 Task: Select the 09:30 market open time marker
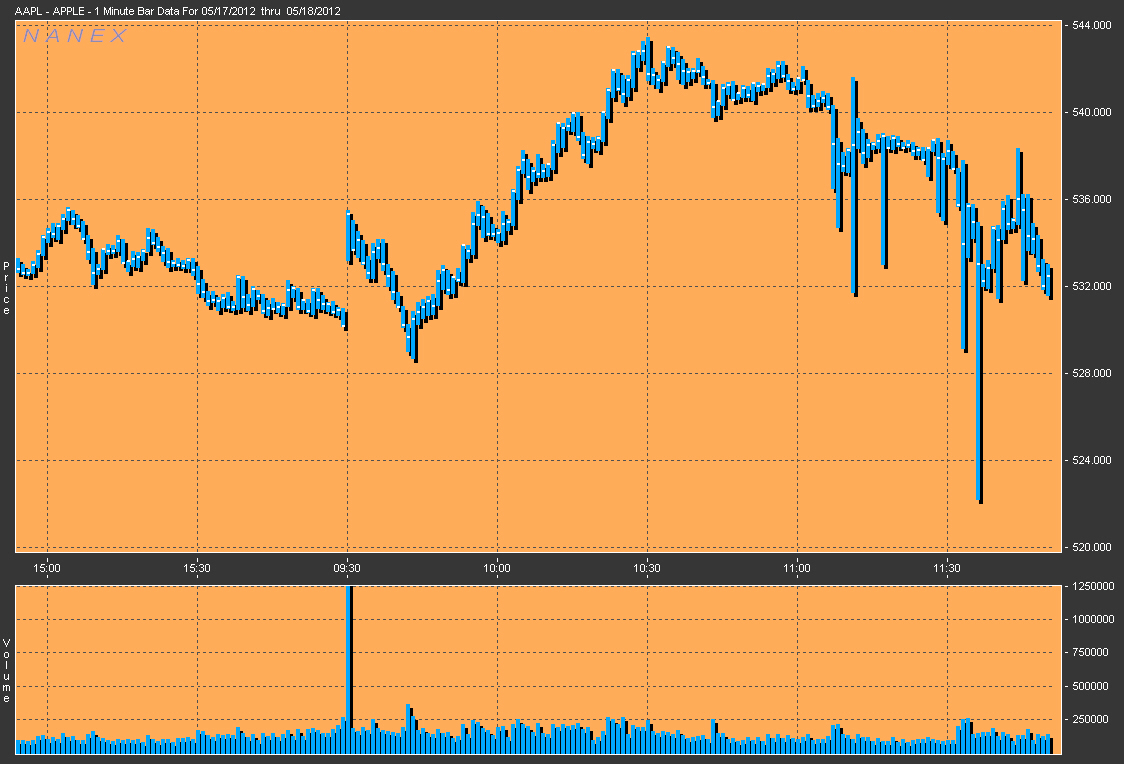coord(347,567)
